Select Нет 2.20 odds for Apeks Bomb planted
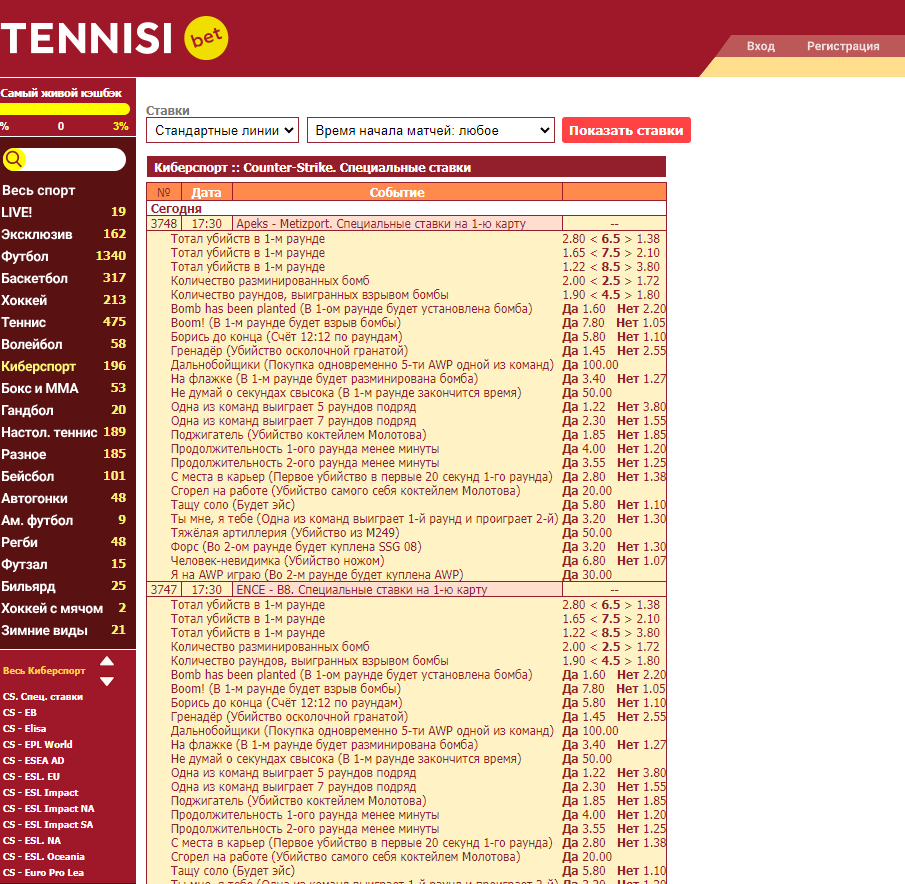Screen dimensions: 905x884 [641, 309]
